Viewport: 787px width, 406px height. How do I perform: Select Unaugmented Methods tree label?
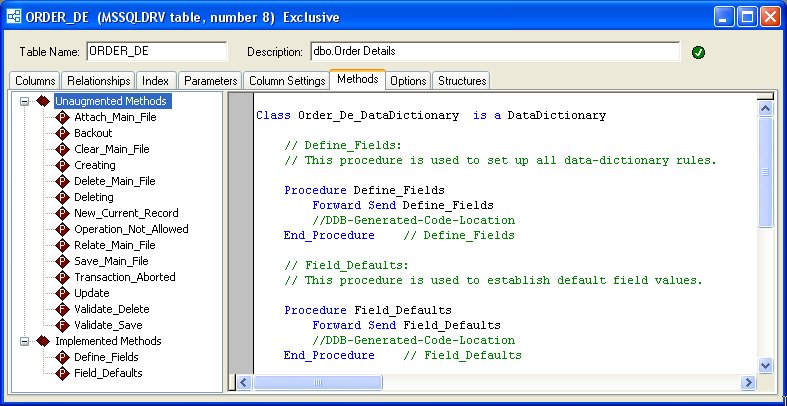tap(111, 101)
